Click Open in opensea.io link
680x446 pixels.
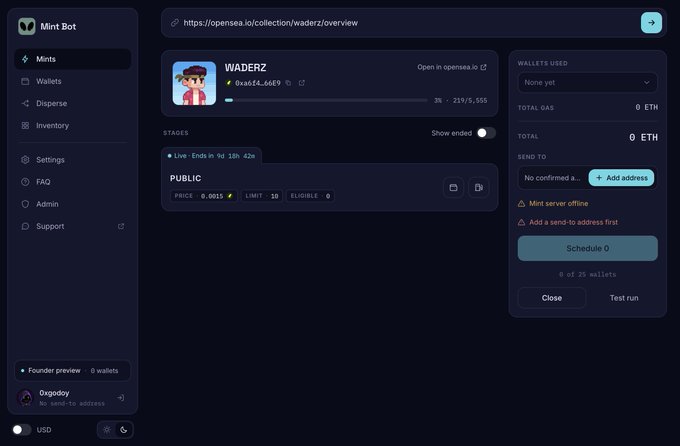452,67
